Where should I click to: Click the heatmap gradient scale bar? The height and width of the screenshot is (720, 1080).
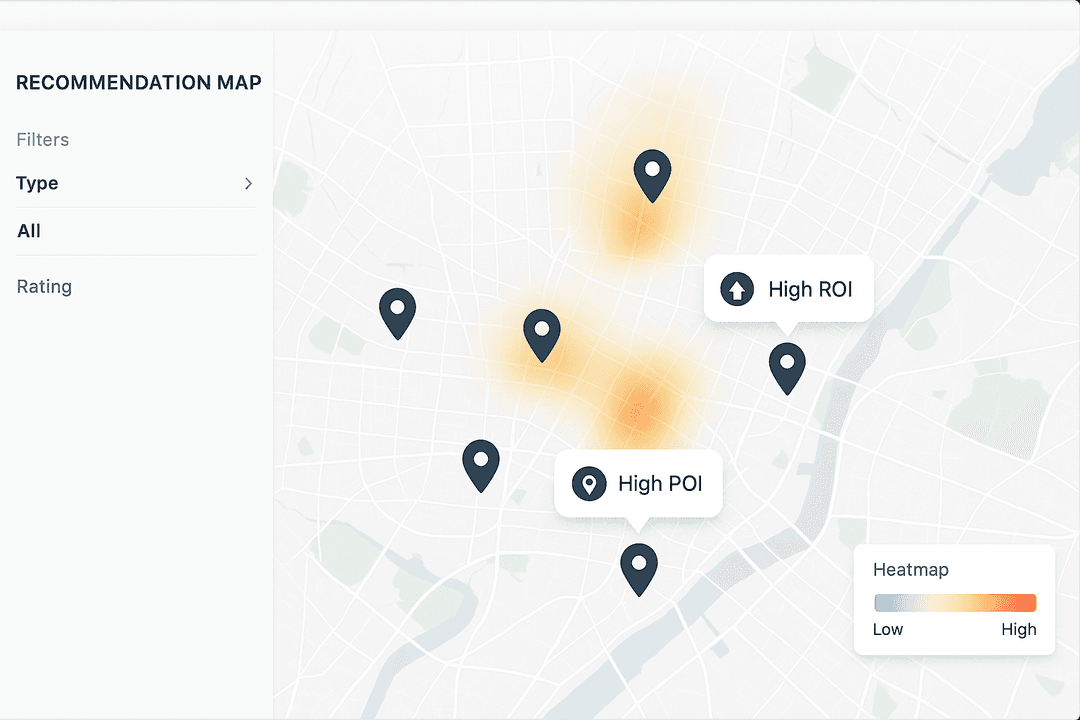tap(954, 602)
